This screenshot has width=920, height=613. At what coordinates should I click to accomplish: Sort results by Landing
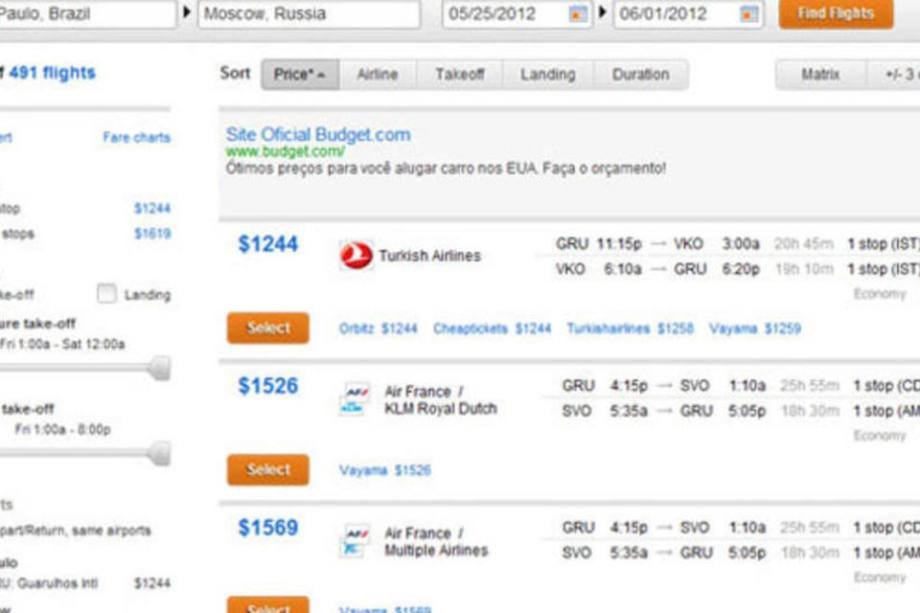pos(548,74)
